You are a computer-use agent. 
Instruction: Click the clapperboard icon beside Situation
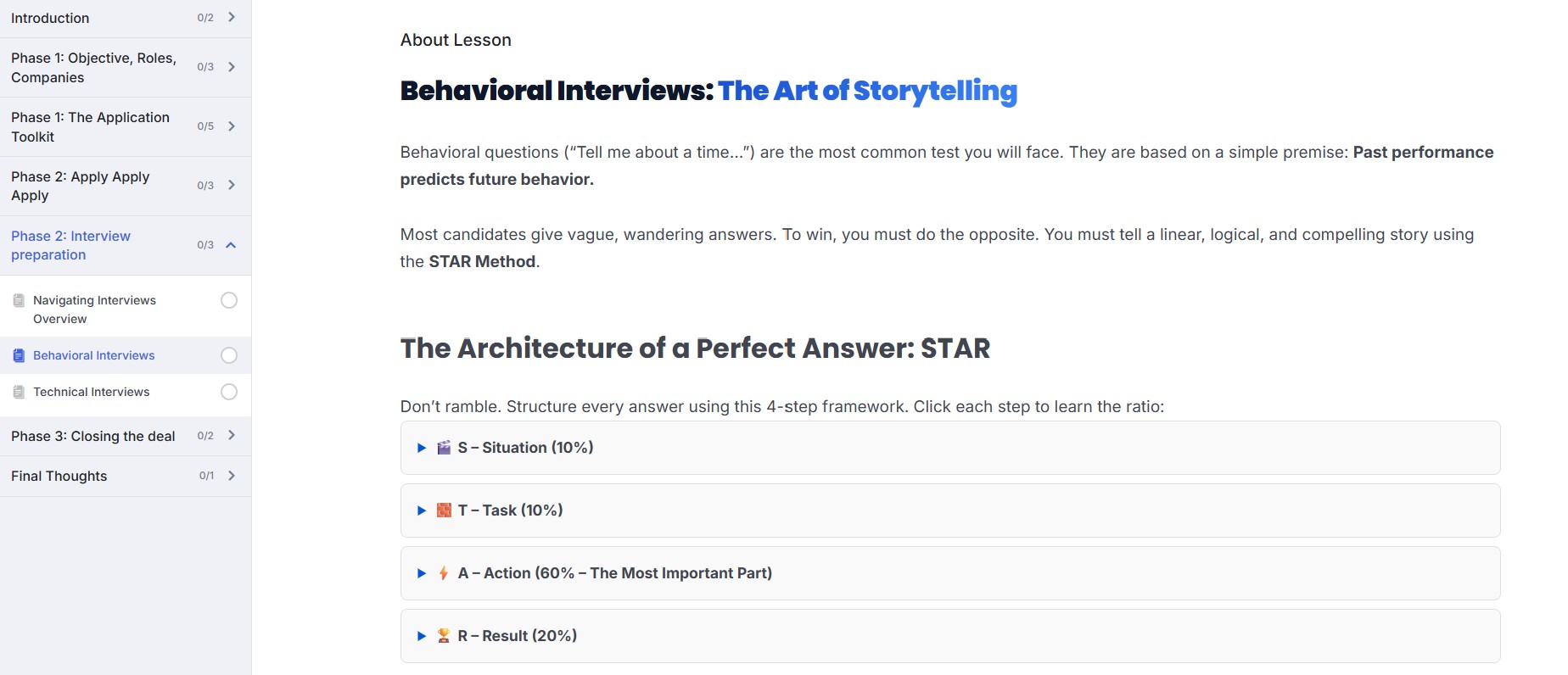(444, 448)
